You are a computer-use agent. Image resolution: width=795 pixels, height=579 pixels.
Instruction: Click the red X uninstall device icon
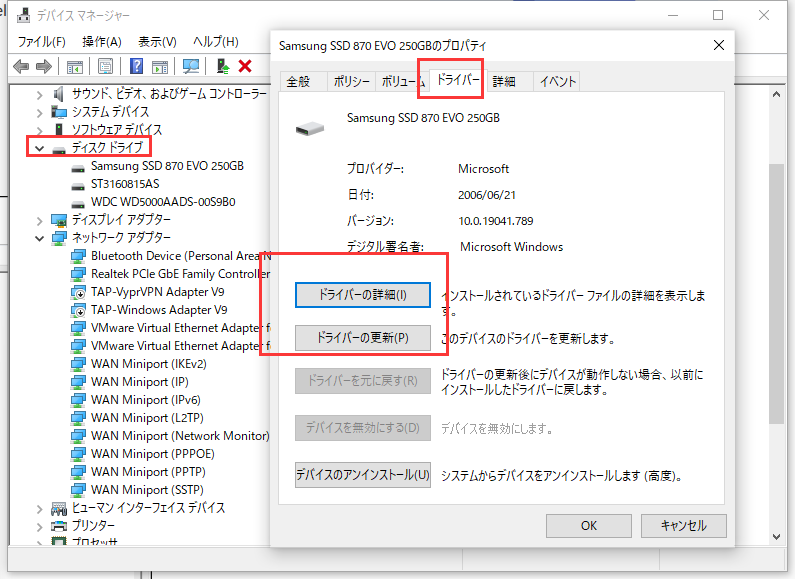pyautogui.click(x=245, y=66)
